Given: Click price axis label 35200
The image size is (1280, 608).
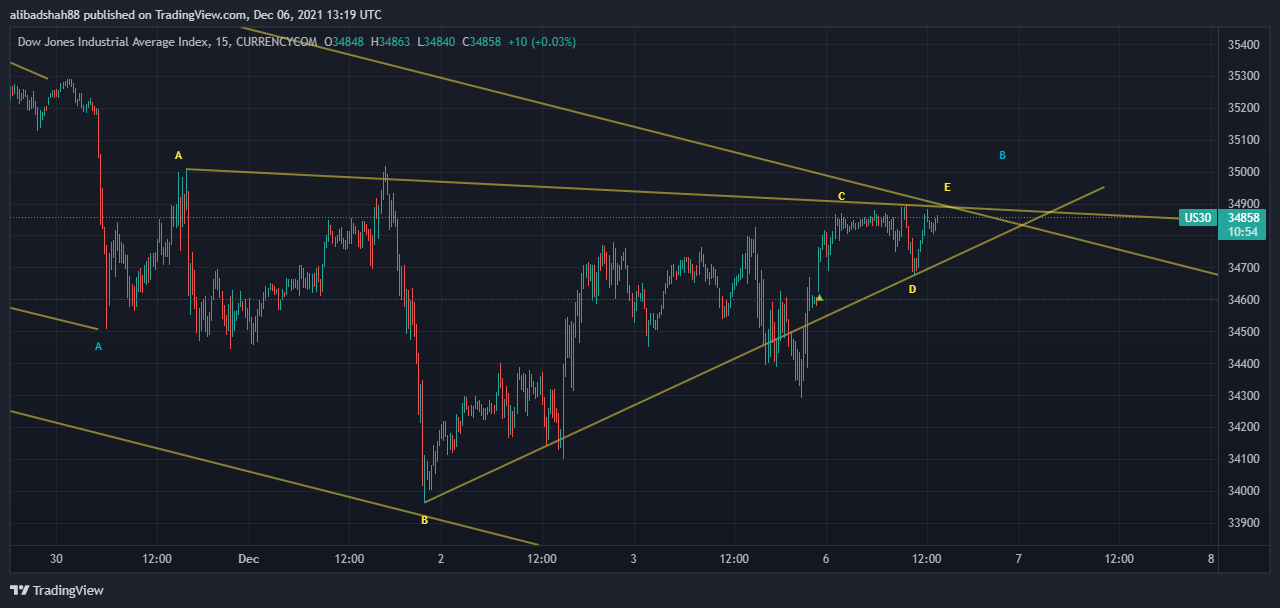Looking at the screenshot, I should (x=1243, y=108).
